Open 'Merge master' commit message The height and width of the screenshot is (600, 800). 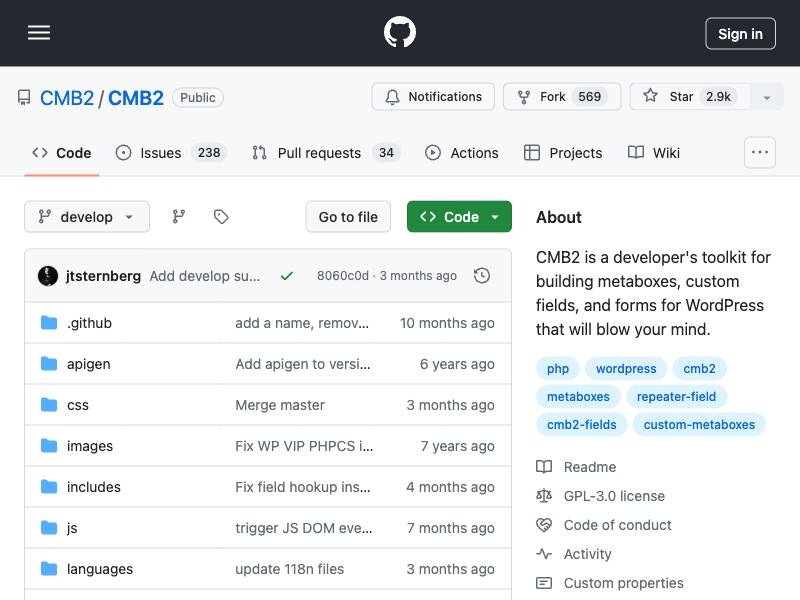click(280, 405)
